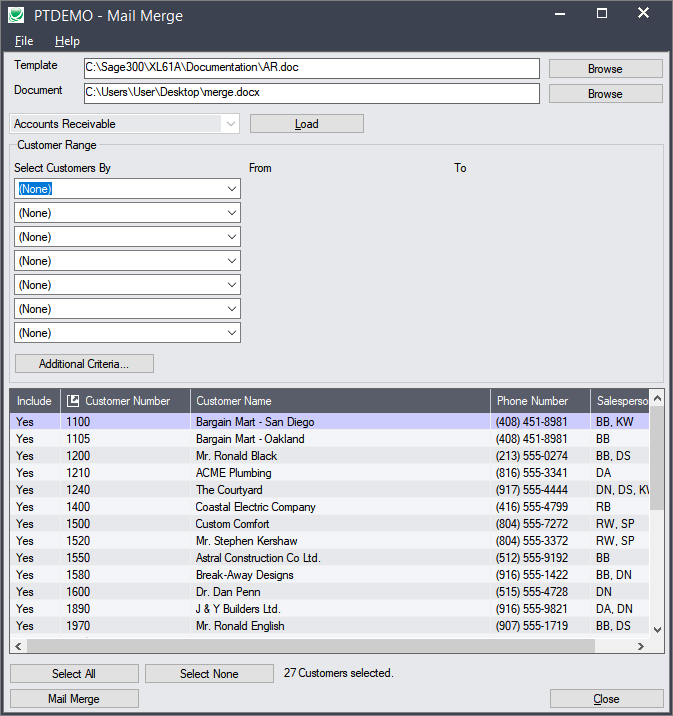Start the Mail Merge
Viewport: 673px width, 716px height.
(74, 699)
